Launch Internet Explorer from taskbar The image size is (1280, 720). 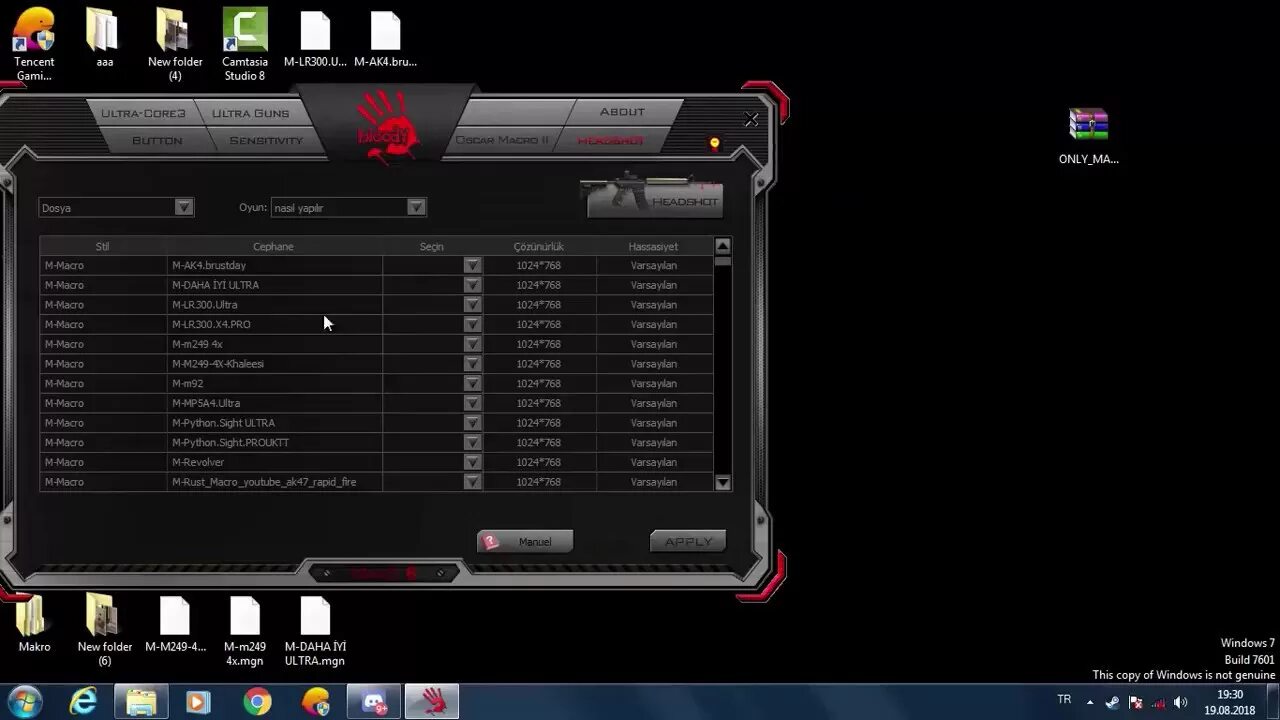coord(84,703)
